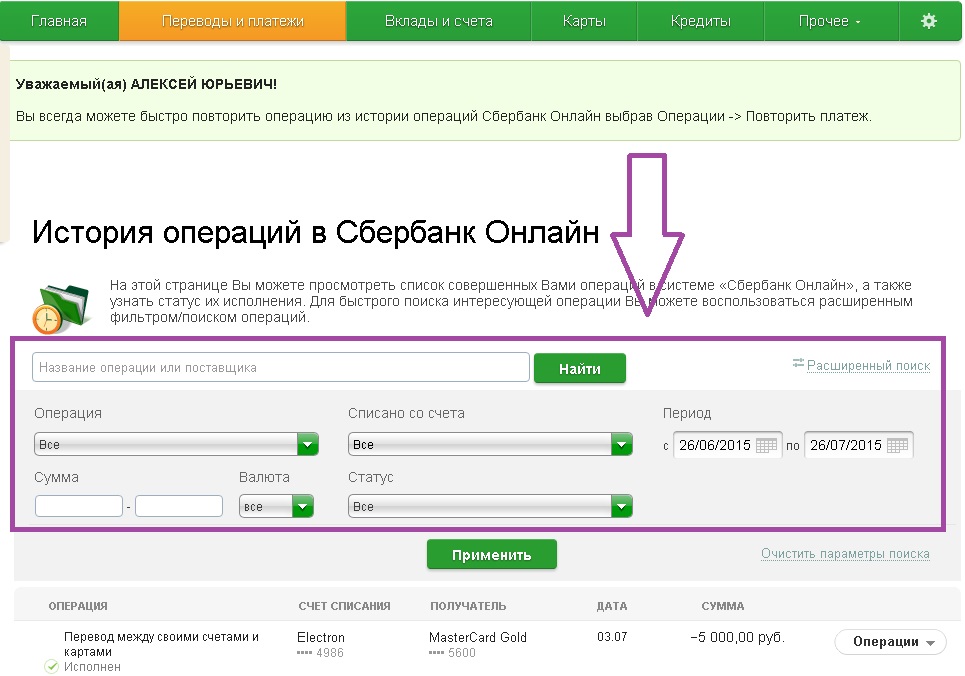965x676 pixels.
Task: Open settings via the green gear icon
Action: pyautogui.click(x=930, y=20)
